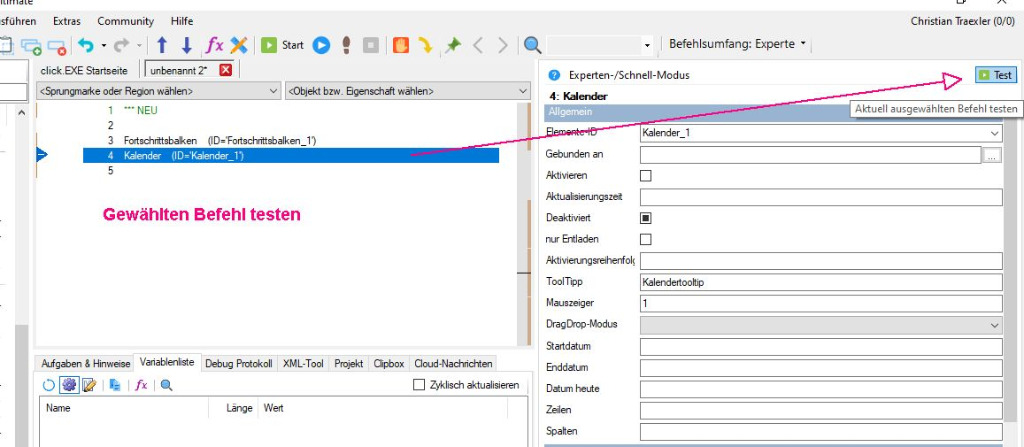Refresh the variable list with the circular arrow
This screenshot has width=1024, height=447.
[x=49, y=385]
